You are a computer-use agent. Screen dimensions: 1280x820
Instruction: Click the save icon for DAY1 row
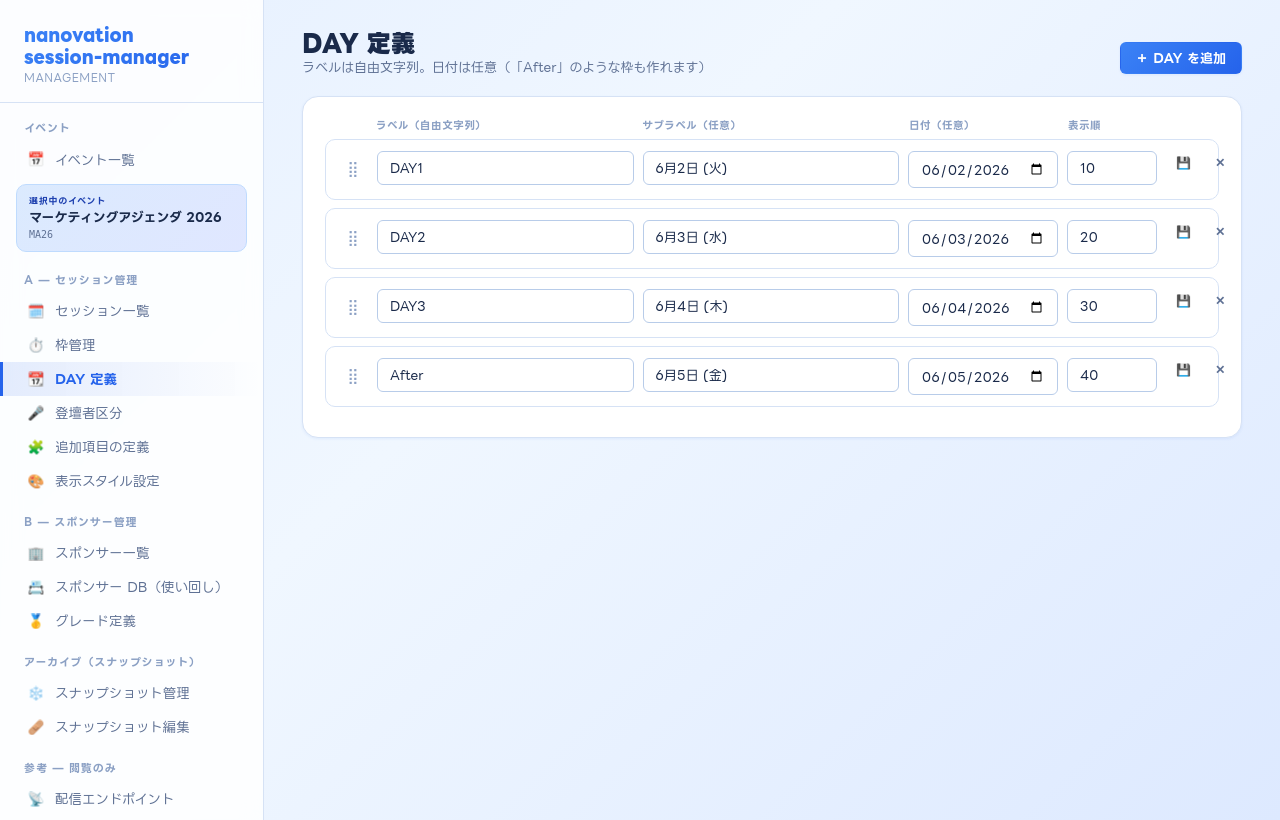click(x=1183, y=163)
